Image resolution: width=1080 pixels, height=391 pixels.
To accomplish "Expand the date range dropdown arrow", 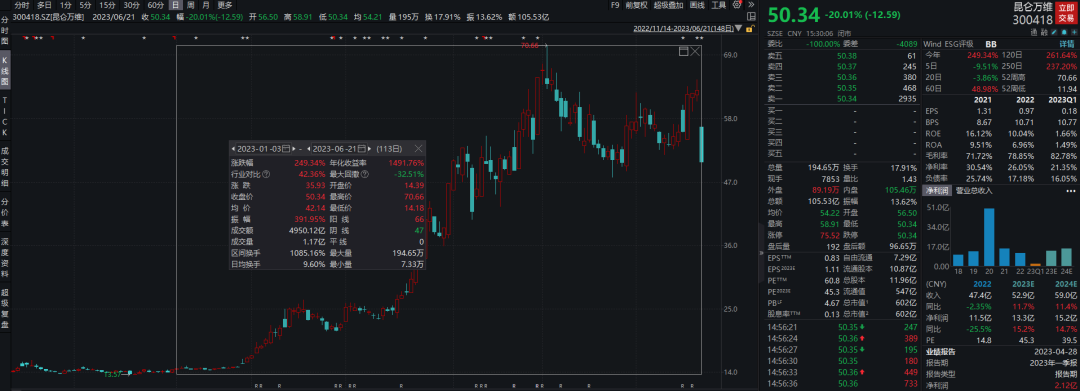I will pyautogui.click(x=738, y=29).
